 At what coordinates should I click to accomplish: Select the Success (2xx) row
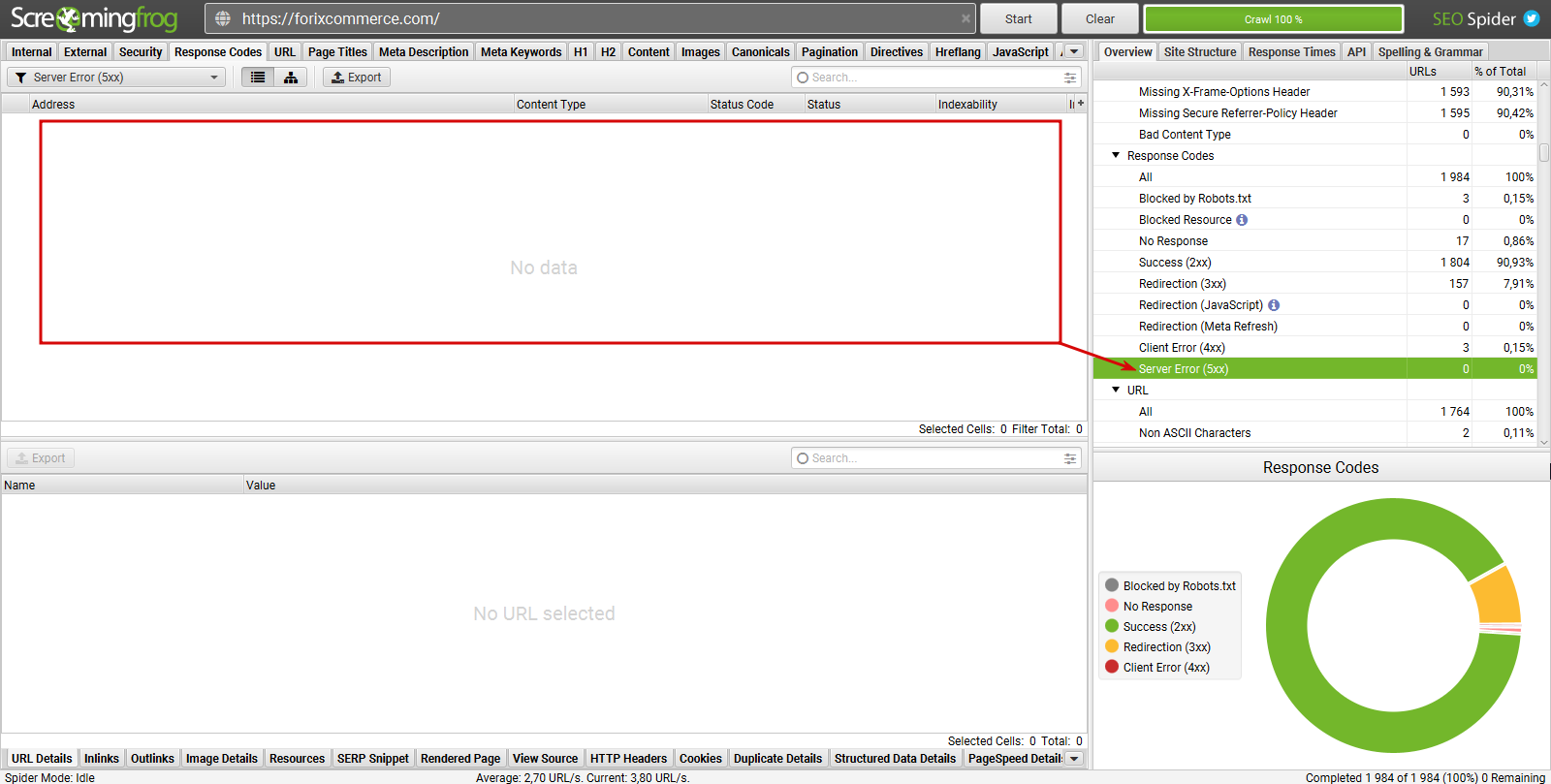pyautogui.click(x=1314, y=263)
